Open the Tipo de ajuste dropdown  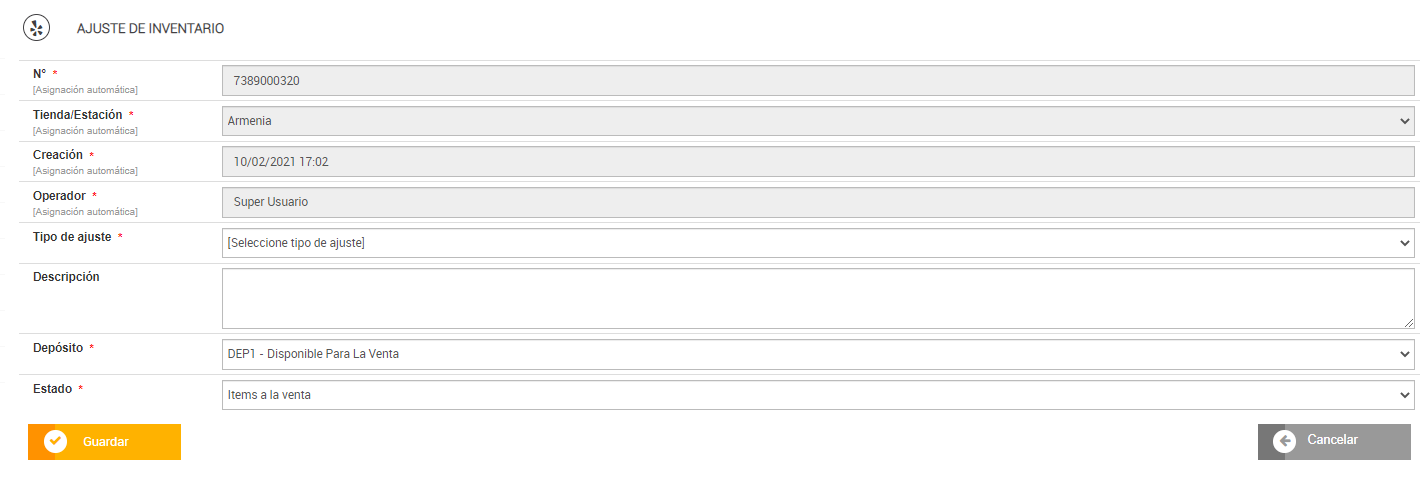pos(817,243)
